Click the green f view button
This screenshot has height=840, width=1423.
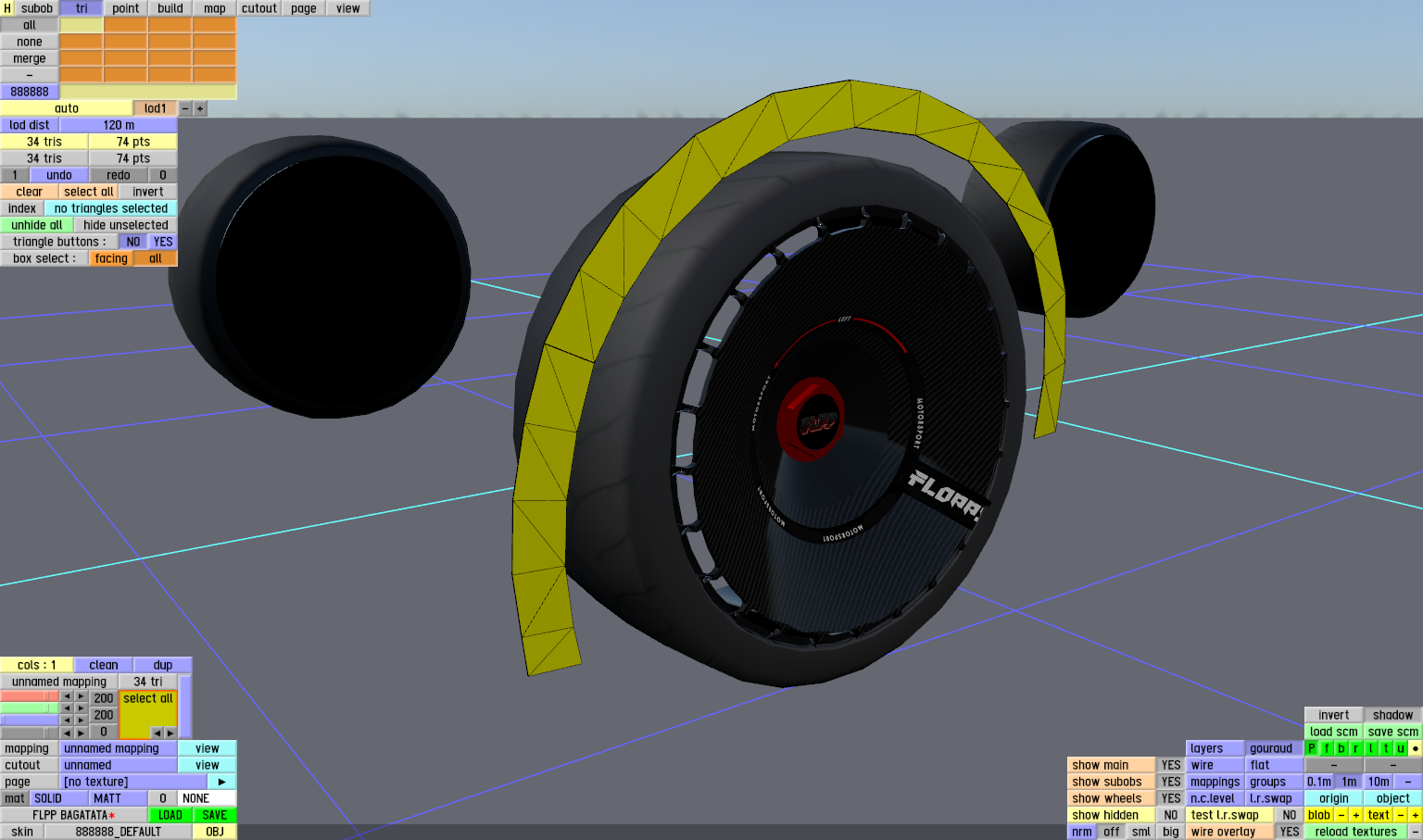coord(1327,748)
